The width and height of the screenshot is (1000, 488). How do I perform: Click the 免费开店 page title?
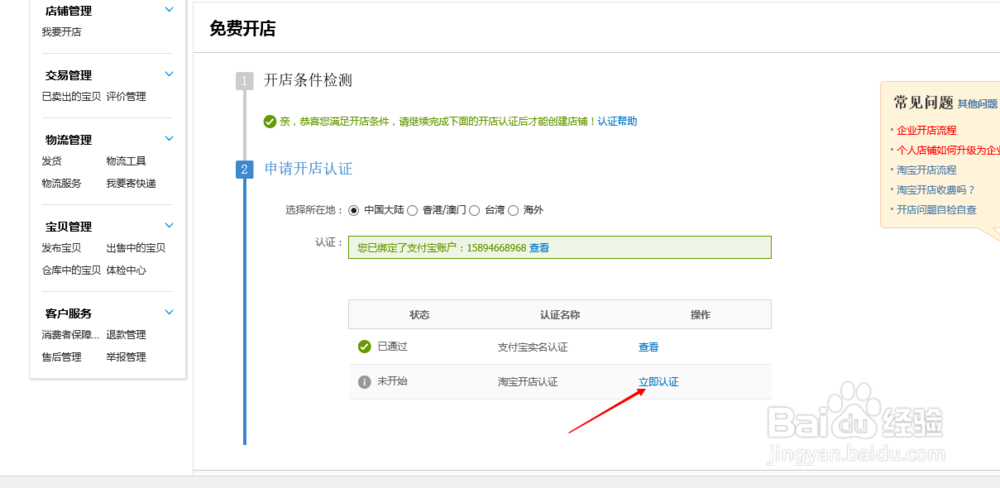pyautogui.click(x=242, y=28)
